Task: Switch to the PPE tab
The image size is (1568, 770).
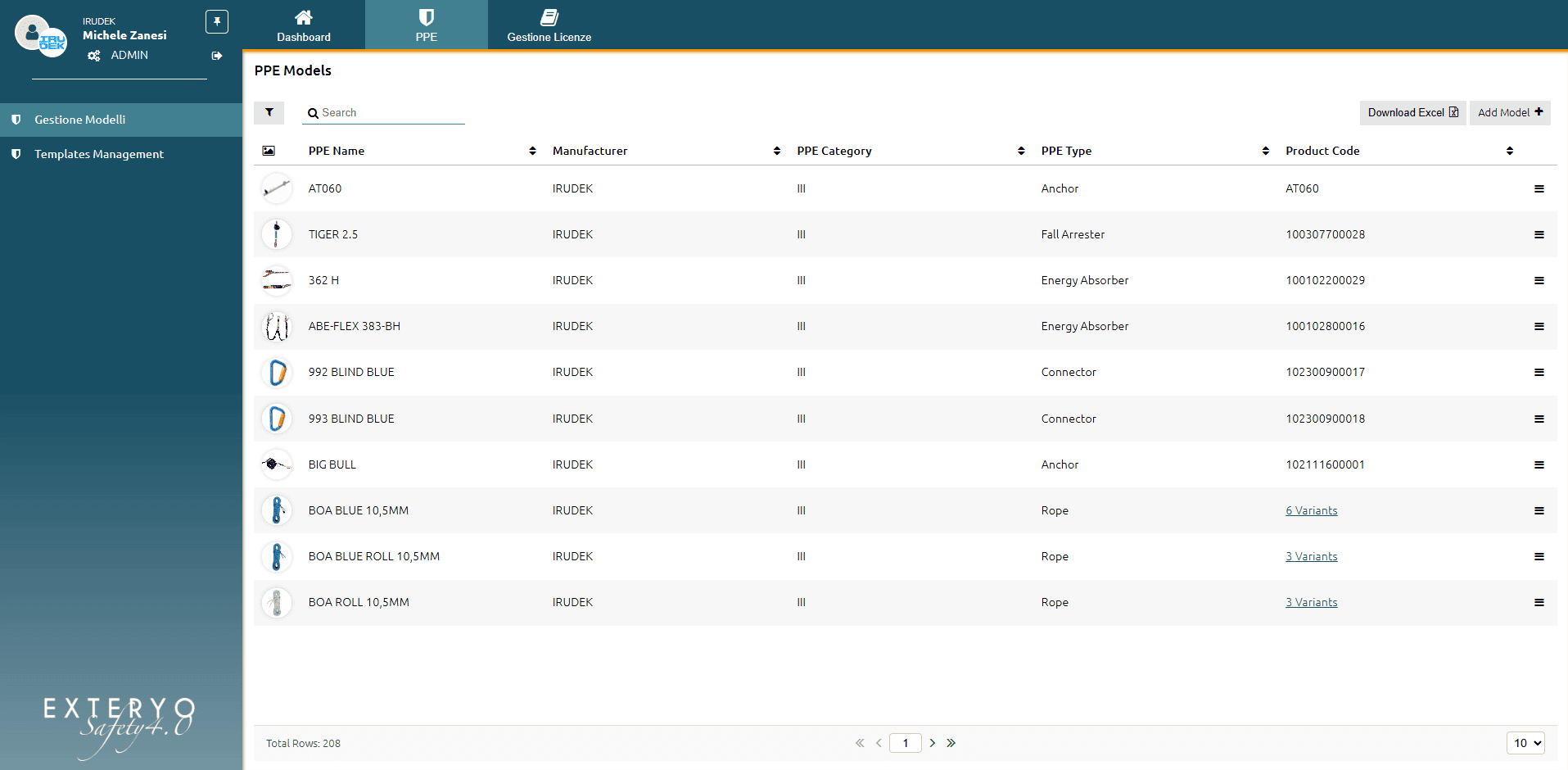Action: point(427,25)
